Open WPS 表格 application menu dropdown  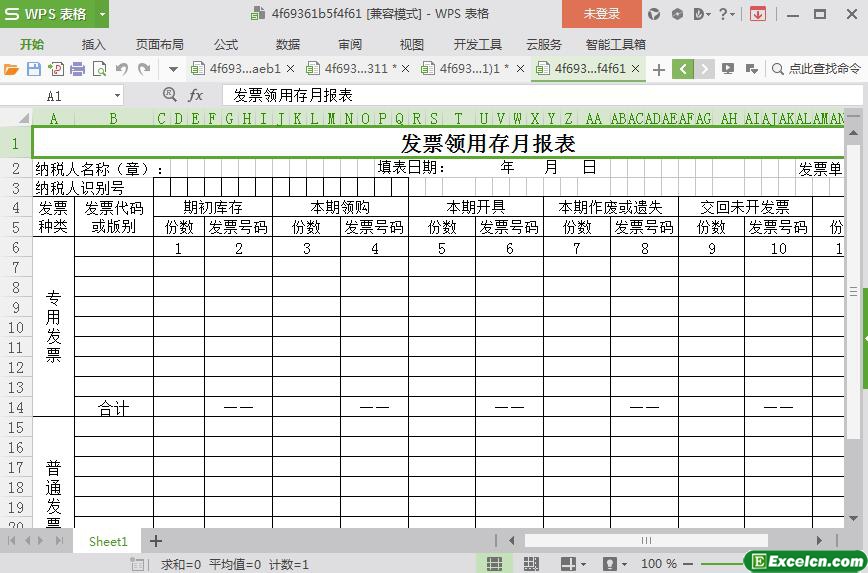tap(102, 14)
